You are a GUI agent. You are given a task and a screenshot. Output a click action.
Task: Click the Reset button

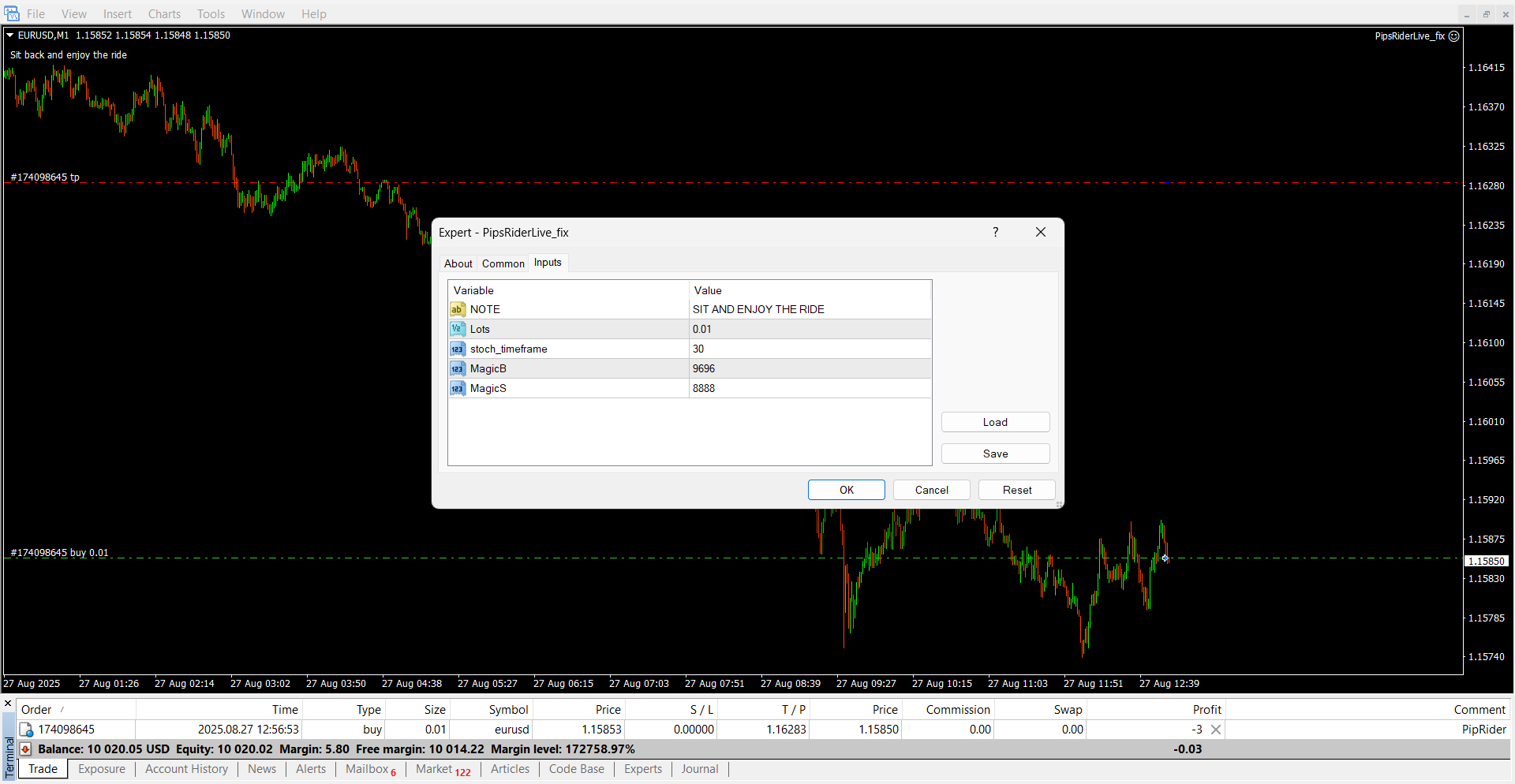1016,490
